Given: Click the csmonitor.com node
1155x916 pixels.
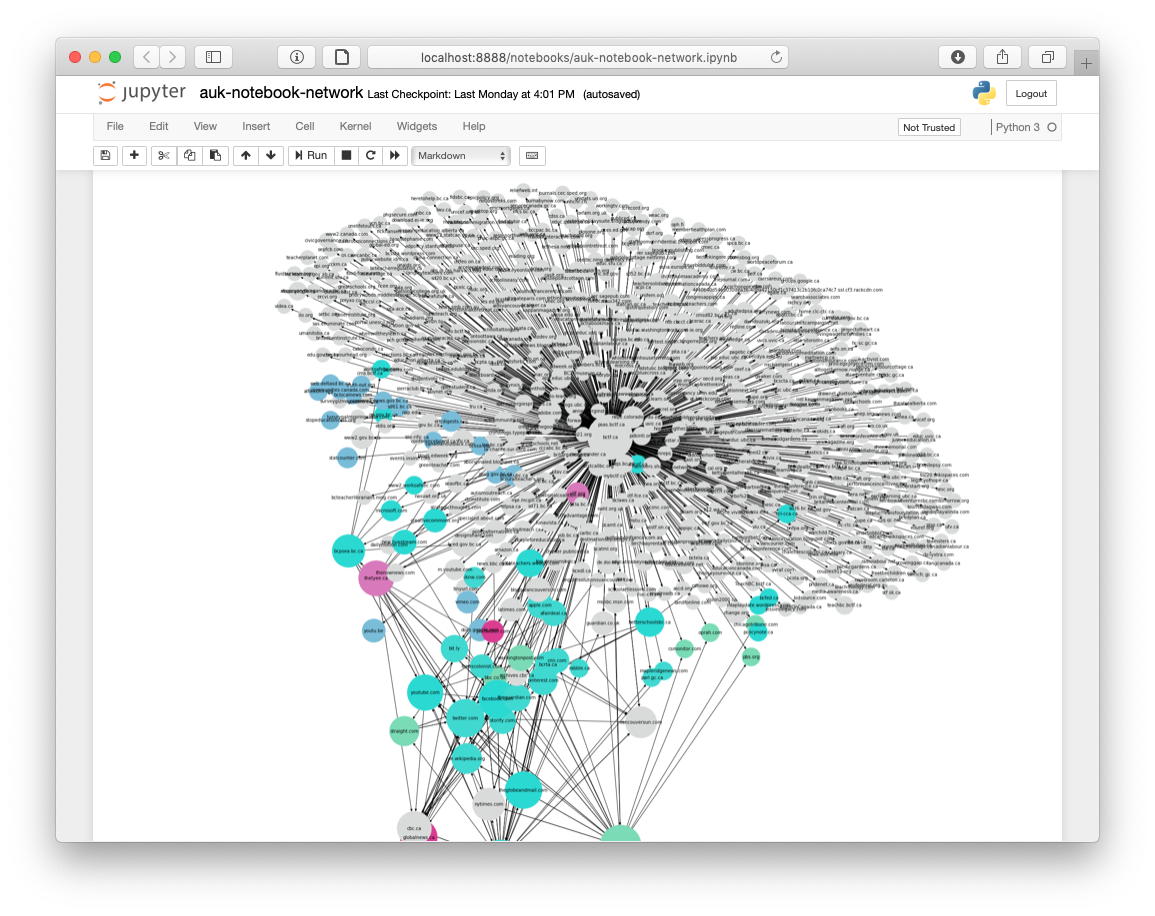Looking at the screenshot, I should click(684, 649).
